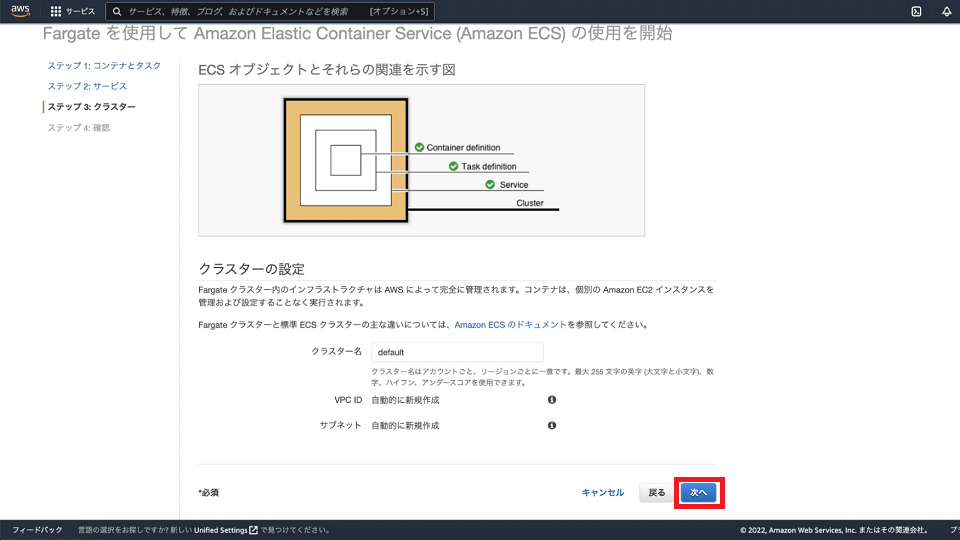The height and width of the screenshot is (540, 960).
Task: Open フィードバック in the footer
Action: click(x=37, y=530)
